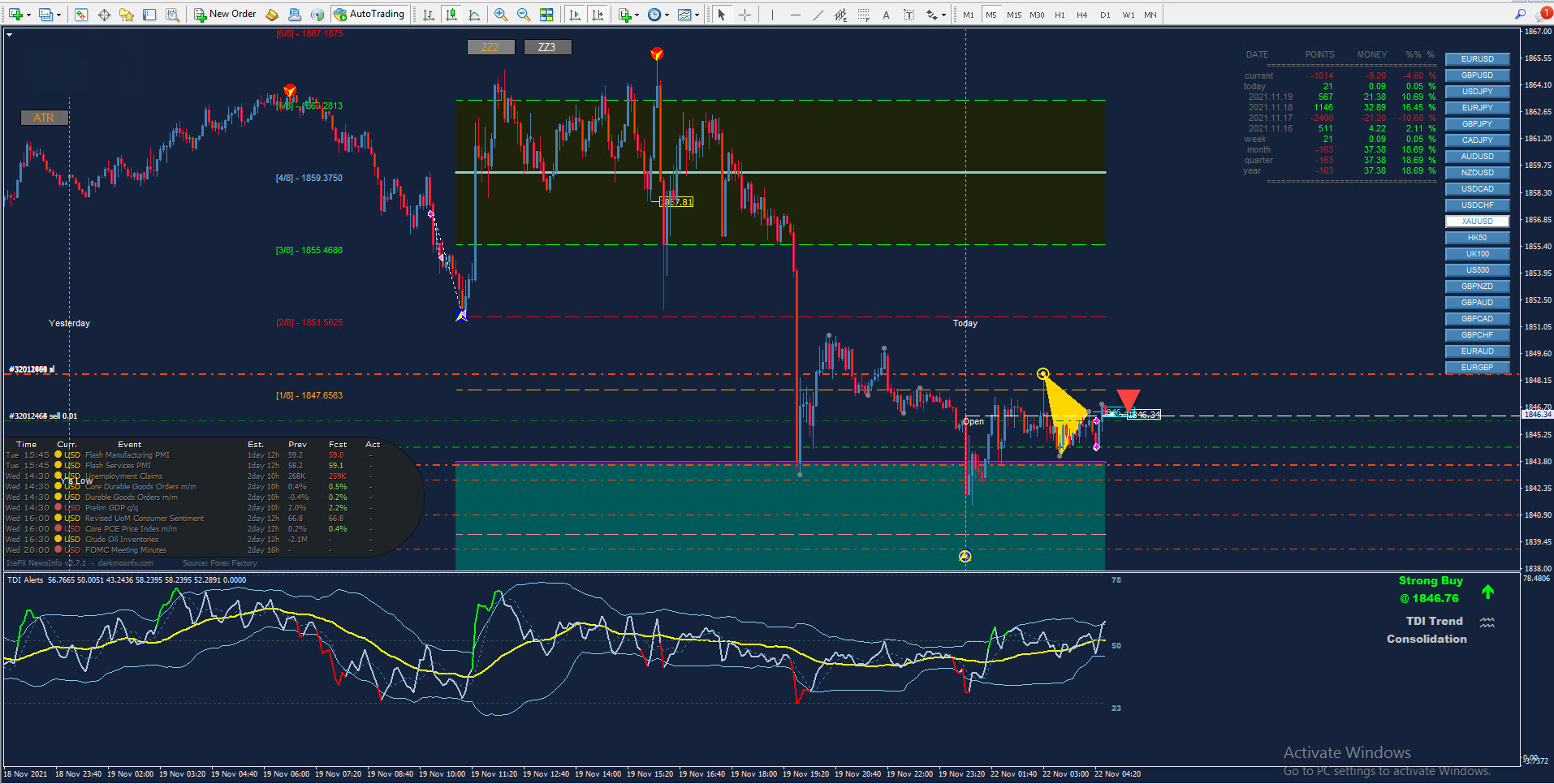Switch chart to candlesticks mode
The width and height of the screenshot is (1554, 784).
451,15
